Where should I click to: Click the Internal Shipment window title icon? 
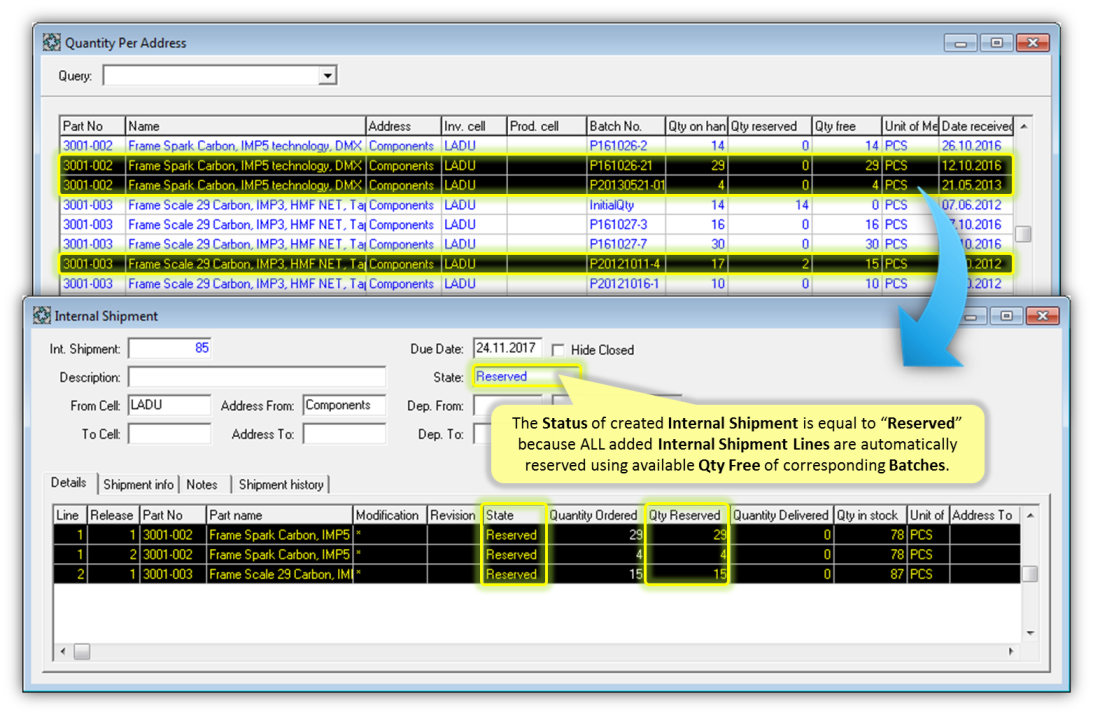pos(42,316)
